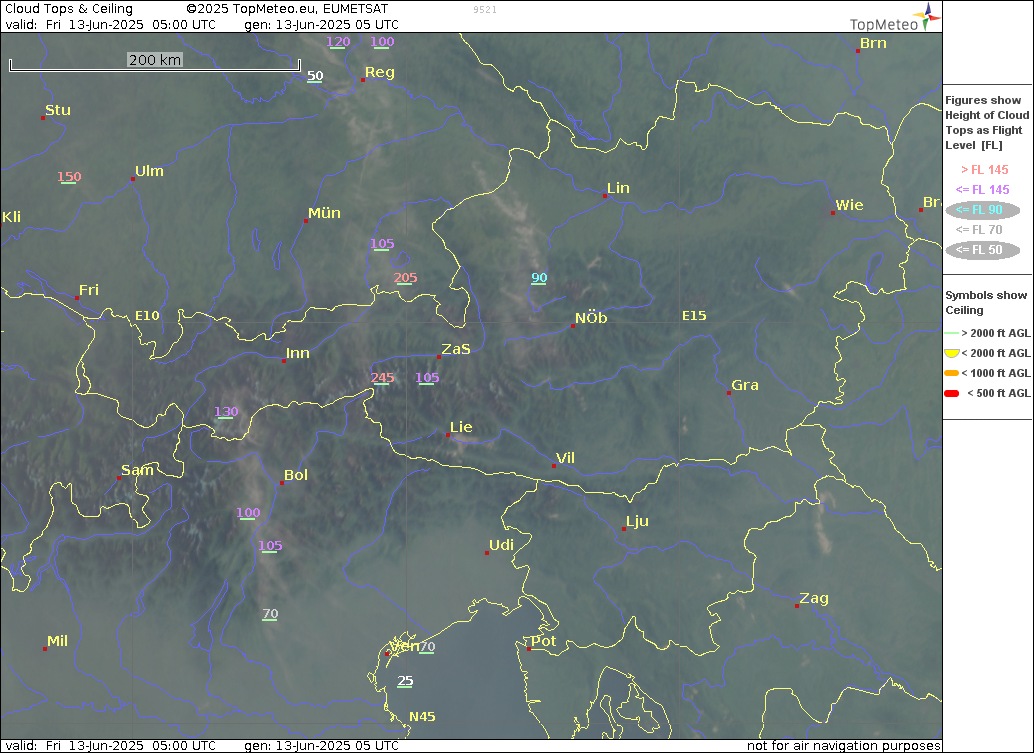Click the red marker for Udi

(487, 553)
